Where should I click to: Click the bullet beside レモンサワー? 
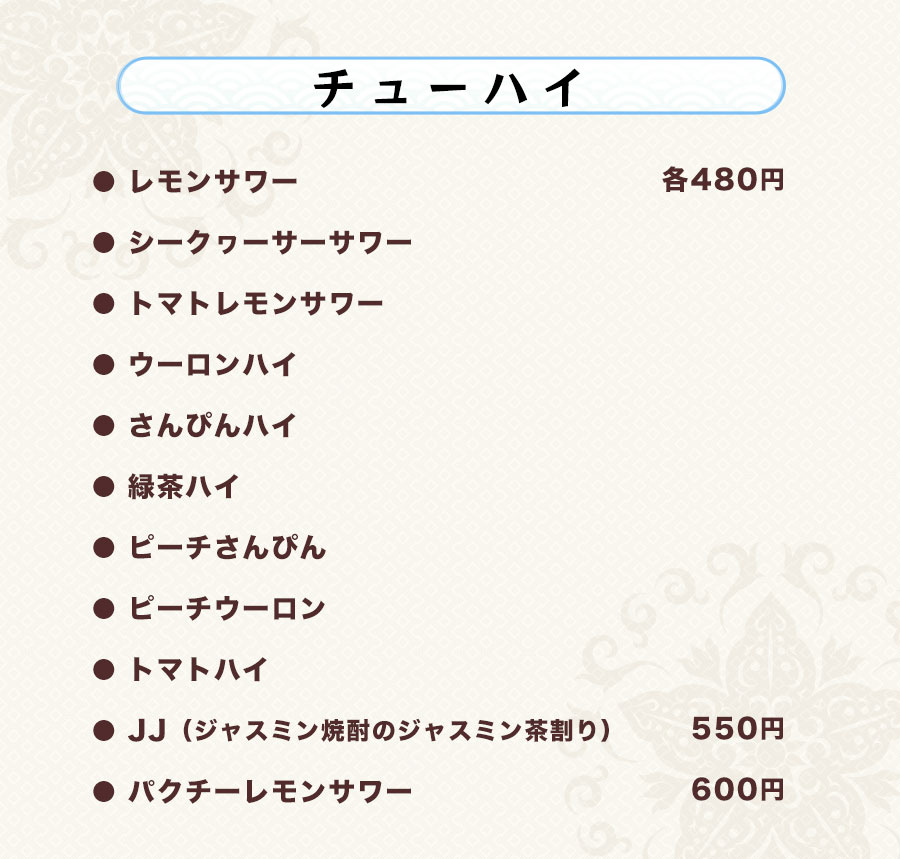pyautogui.click(x=101, y=183)
